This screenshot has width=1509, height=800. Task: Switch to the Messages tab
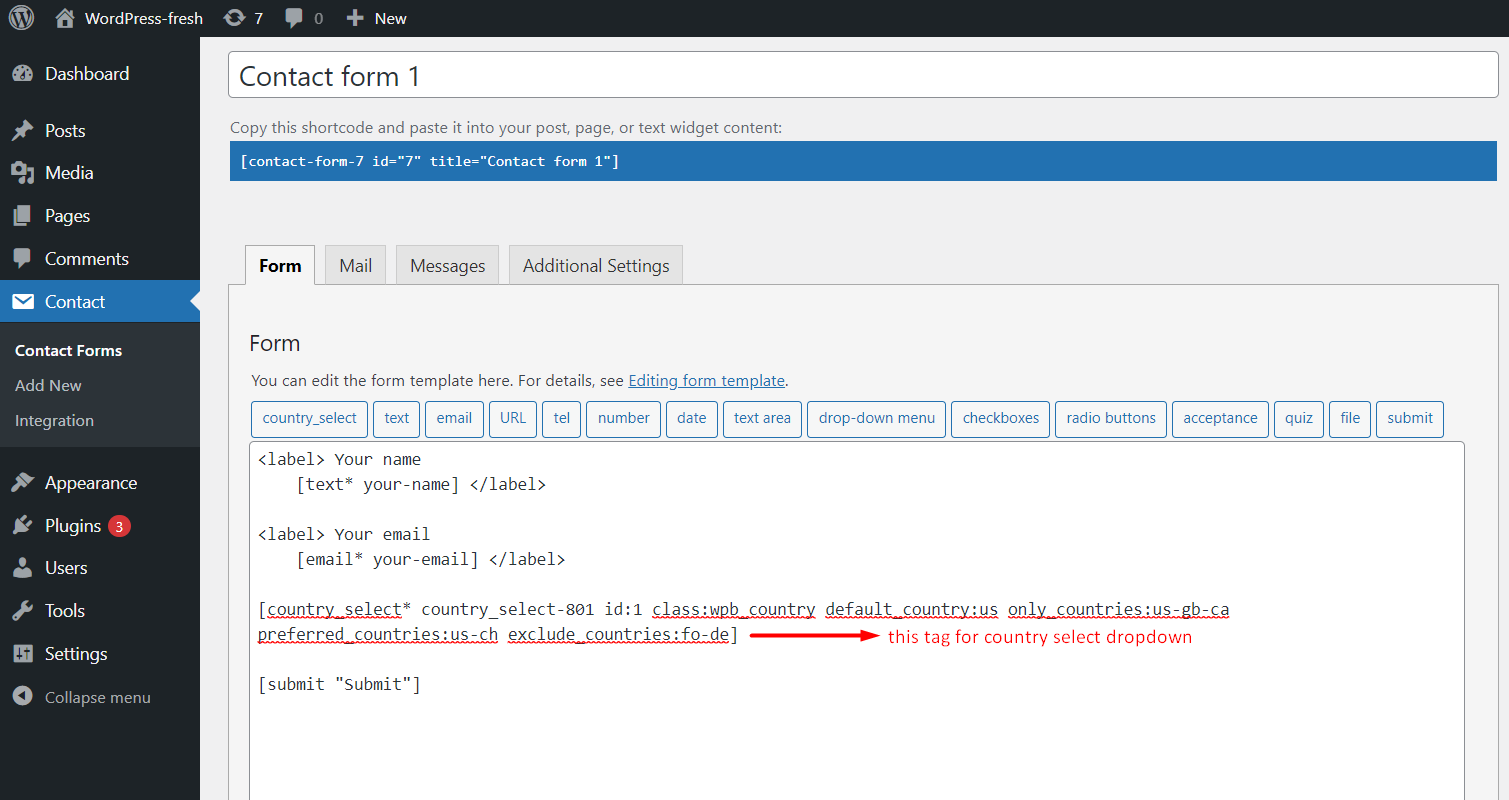click(448, 265)
